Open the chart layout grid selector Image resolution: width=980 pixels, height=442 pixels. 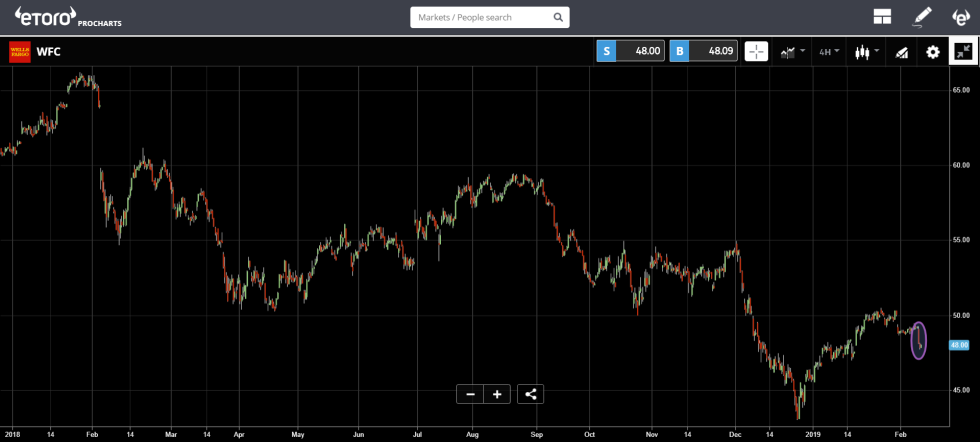tap(881, 17)
